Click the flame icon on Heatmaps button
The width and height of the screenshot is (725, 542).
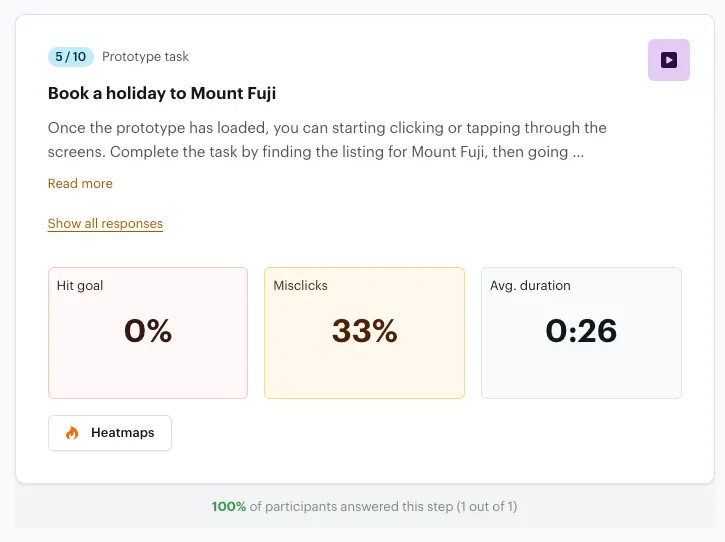(72, 433)
